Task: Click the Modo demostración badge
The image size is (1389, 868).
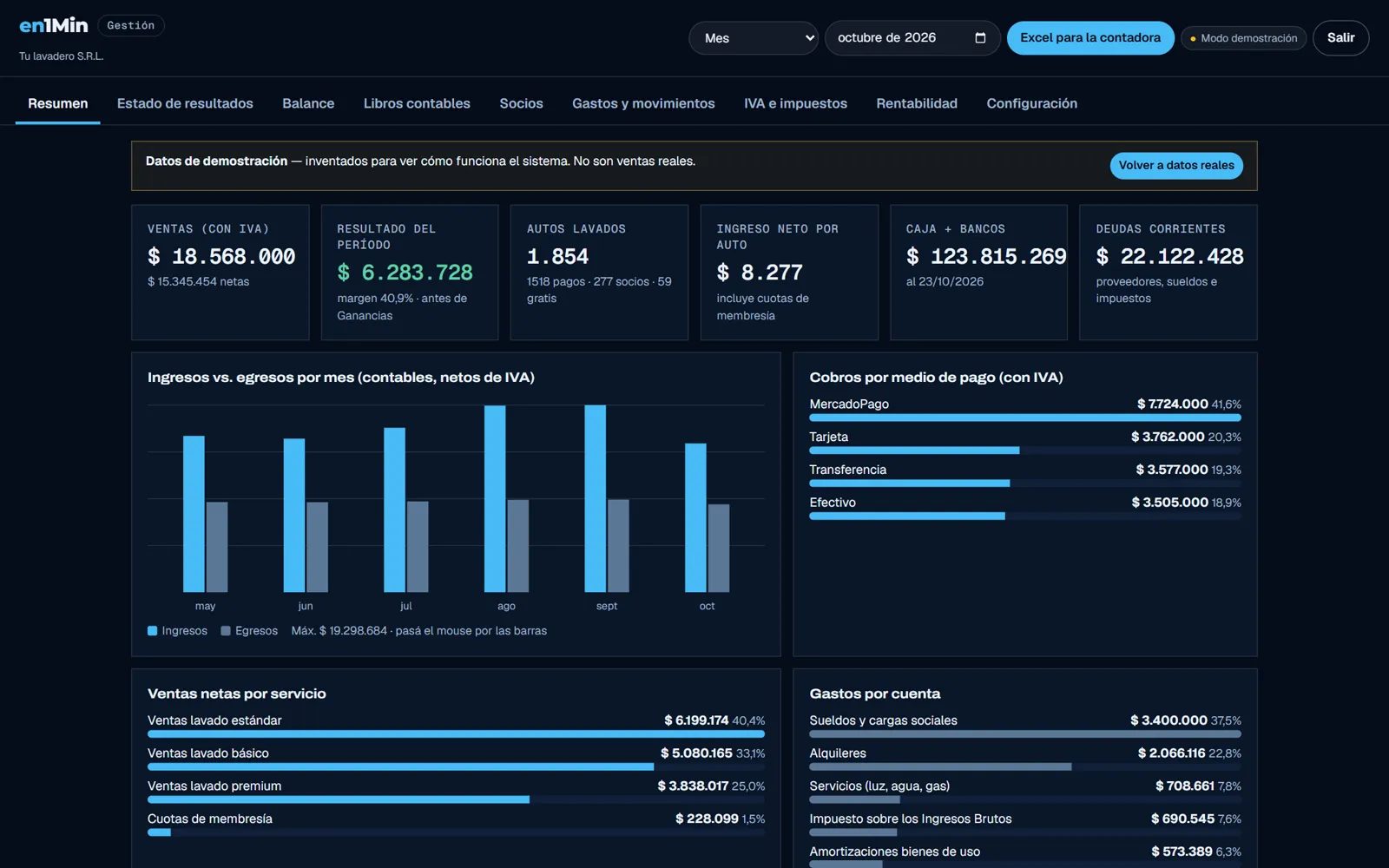Action: (1243, 38)
